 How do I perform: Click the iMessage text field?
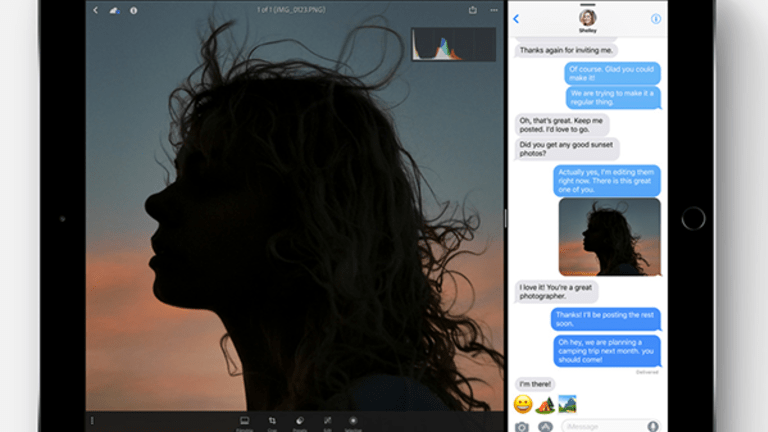610,427
